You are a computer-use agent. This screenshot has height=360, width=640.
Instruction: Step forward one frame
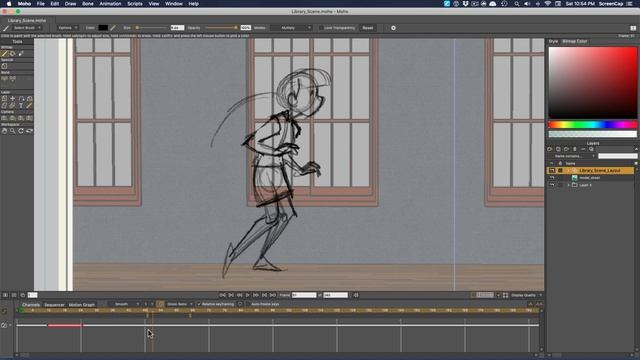(256, 295)
